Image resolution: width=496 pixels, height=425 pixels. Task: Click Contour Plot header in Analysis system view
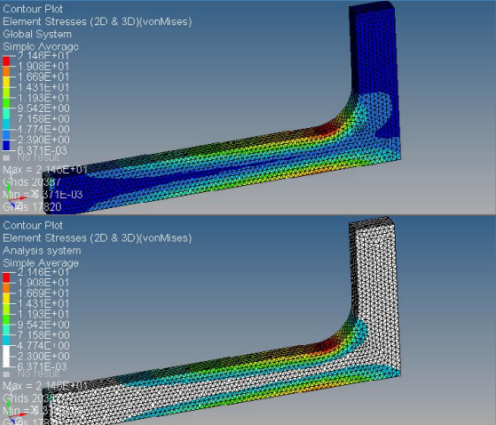(33, 225)
